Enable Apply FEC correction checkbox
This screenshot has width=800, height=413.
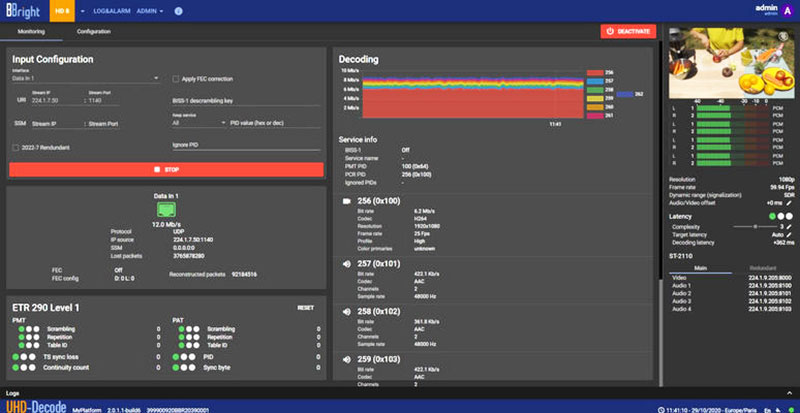[176, 78]
